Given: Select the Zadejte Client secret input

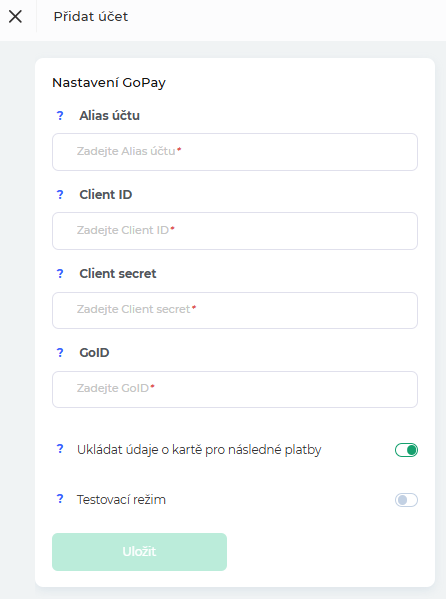Looking at the screenshot, I should click(235, 310).
